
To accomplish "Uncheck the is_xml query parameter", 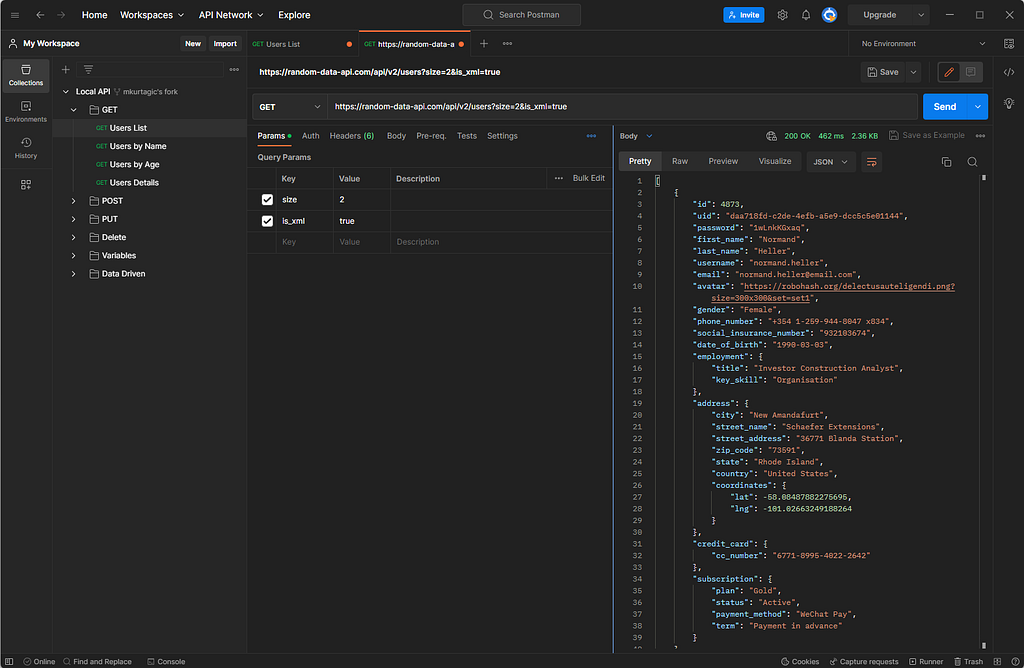I will tap(267, 221).
